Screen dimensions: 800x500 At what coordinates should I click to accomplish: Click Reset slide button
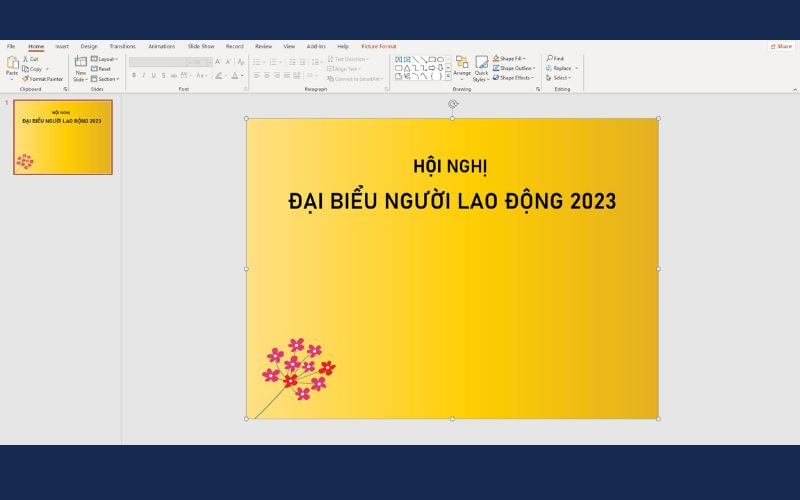tap(101, 69)
